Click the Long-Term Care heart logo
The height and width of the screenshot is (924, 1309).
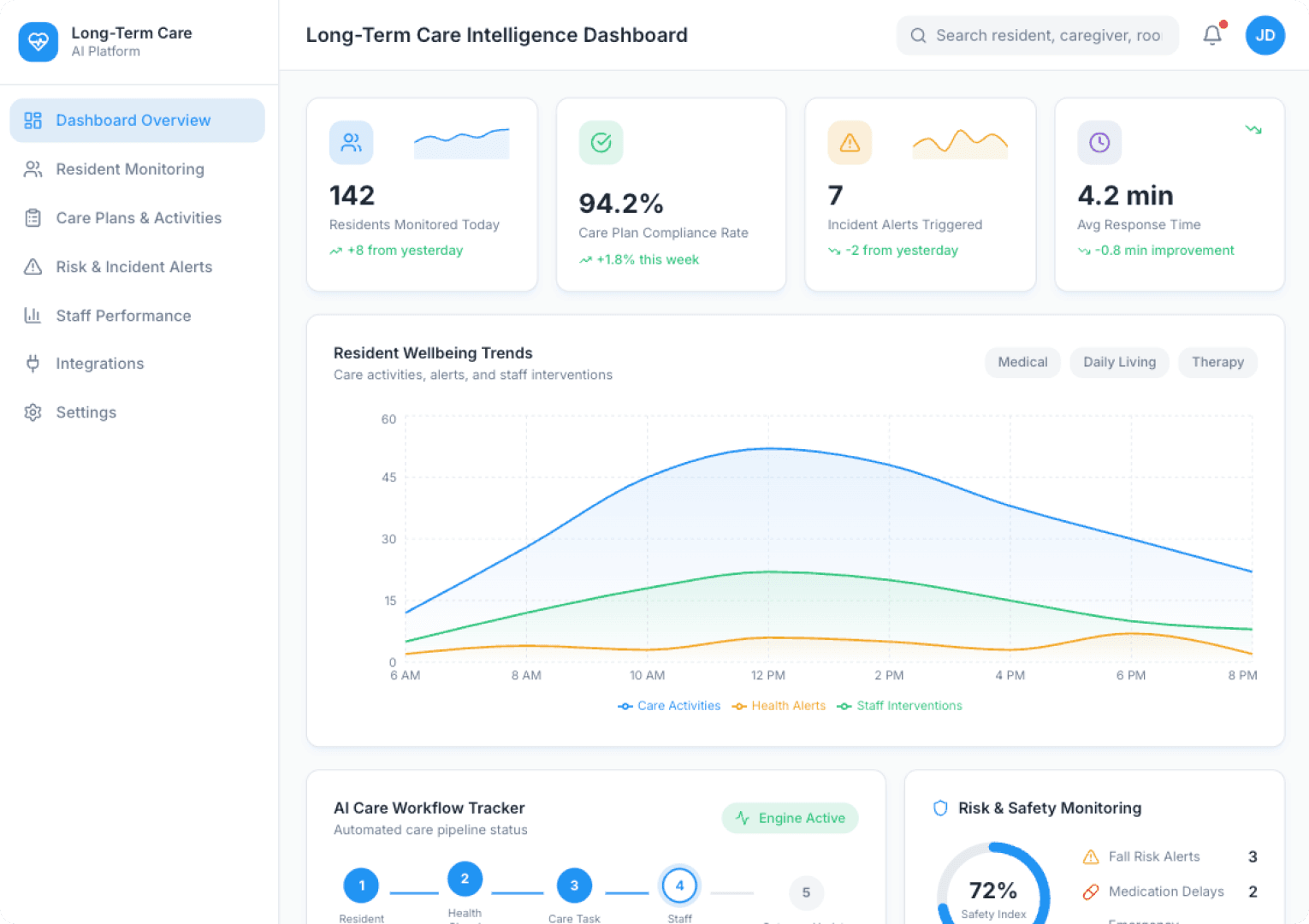(x=38, y=41)
